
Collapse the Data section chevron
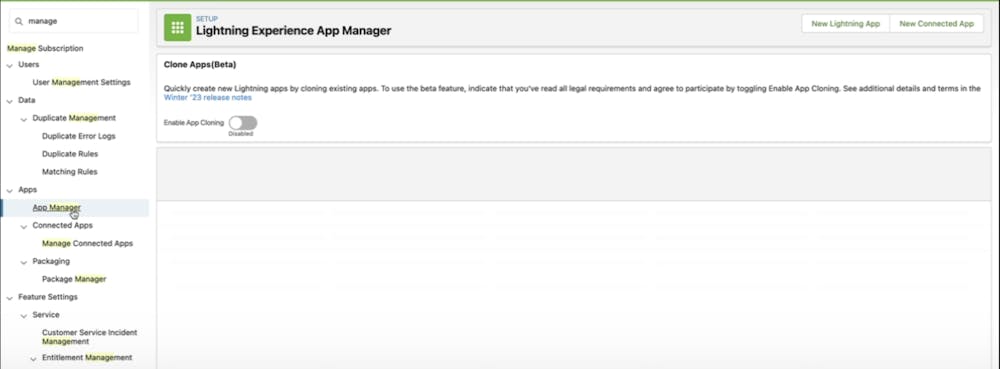pos(10,101)
